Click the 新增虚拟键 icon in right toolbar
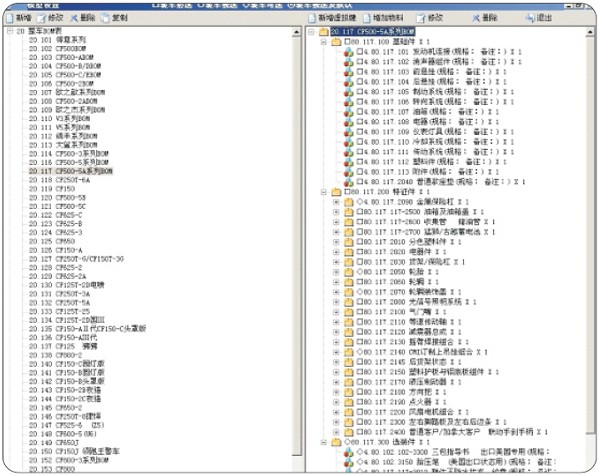The width and height of the screenshot is (599, 475). pyautogui.click(x=312, y=18)
